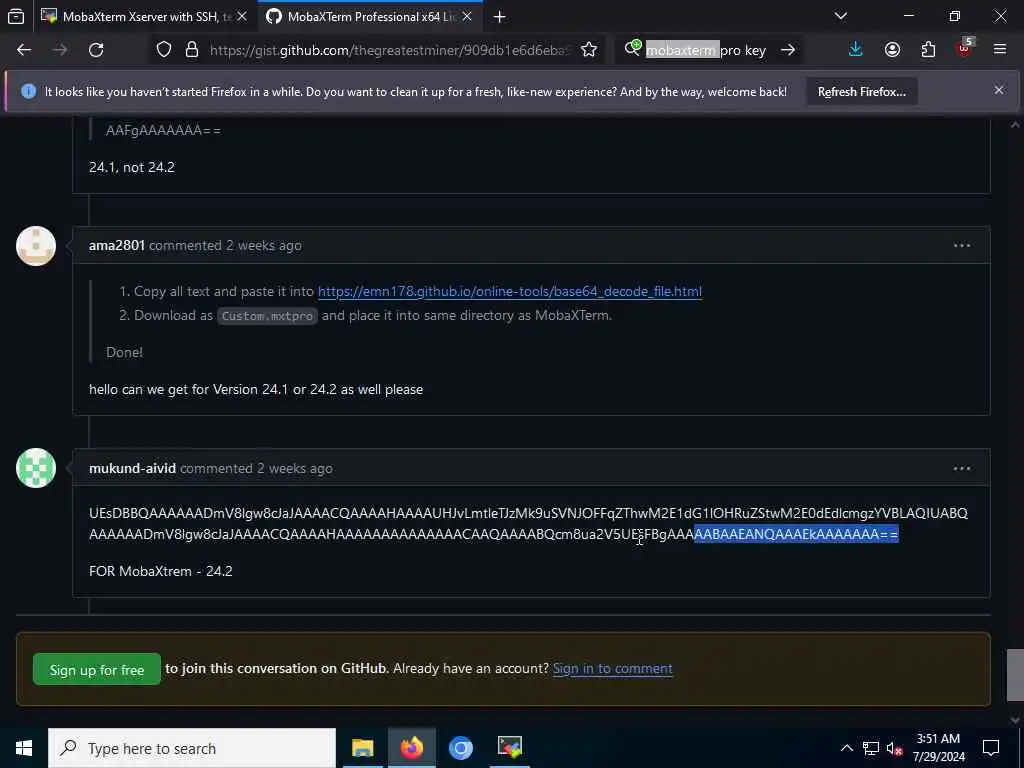Open Chromium browser from the taskbar

tap(460, 748)
